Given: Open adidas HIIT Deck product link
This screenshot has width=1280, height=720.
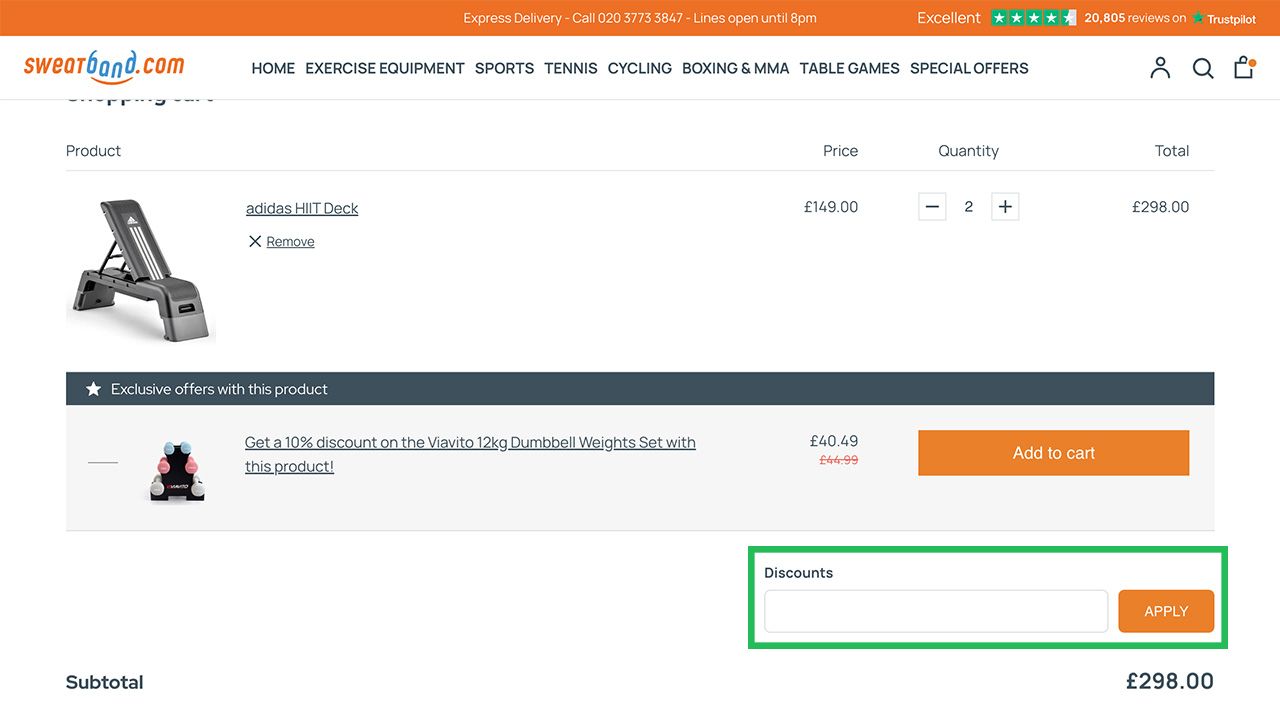Looking at the screenshot, I should tap(302, 208).
